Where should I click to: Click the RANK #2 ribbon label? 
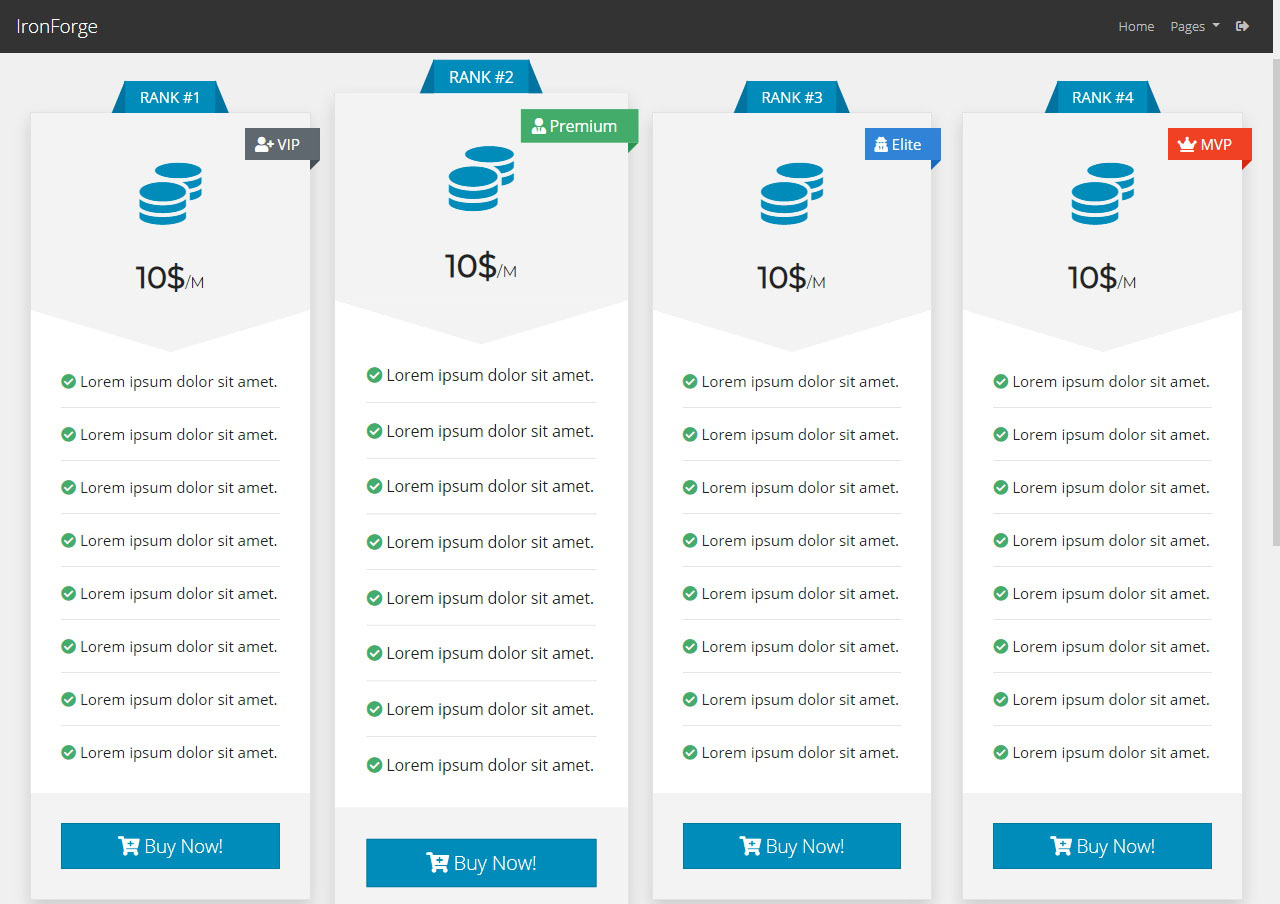481,77
